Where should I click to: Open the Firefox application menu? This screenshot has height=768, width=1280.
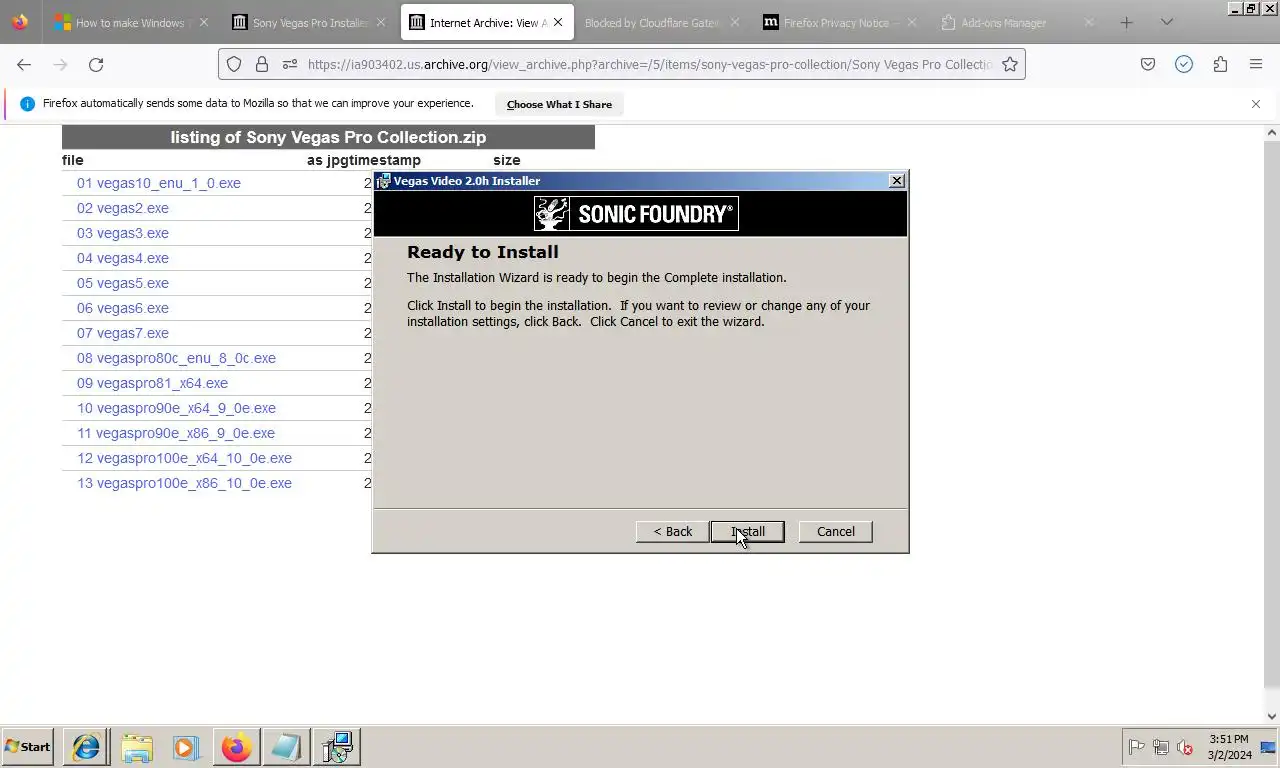point(1256,64)
